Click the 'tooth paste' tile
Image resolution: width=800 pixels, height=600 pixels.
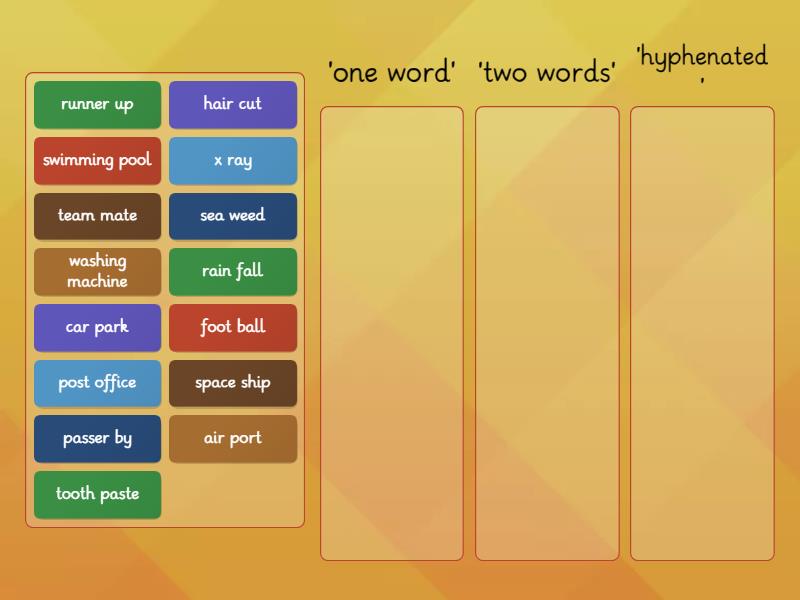click(97, 494)
